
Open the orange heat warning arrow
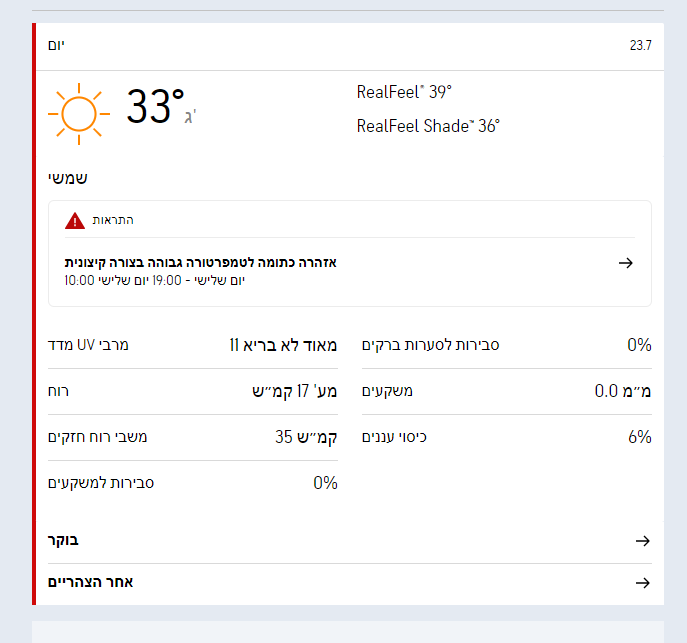coord(626,263)
